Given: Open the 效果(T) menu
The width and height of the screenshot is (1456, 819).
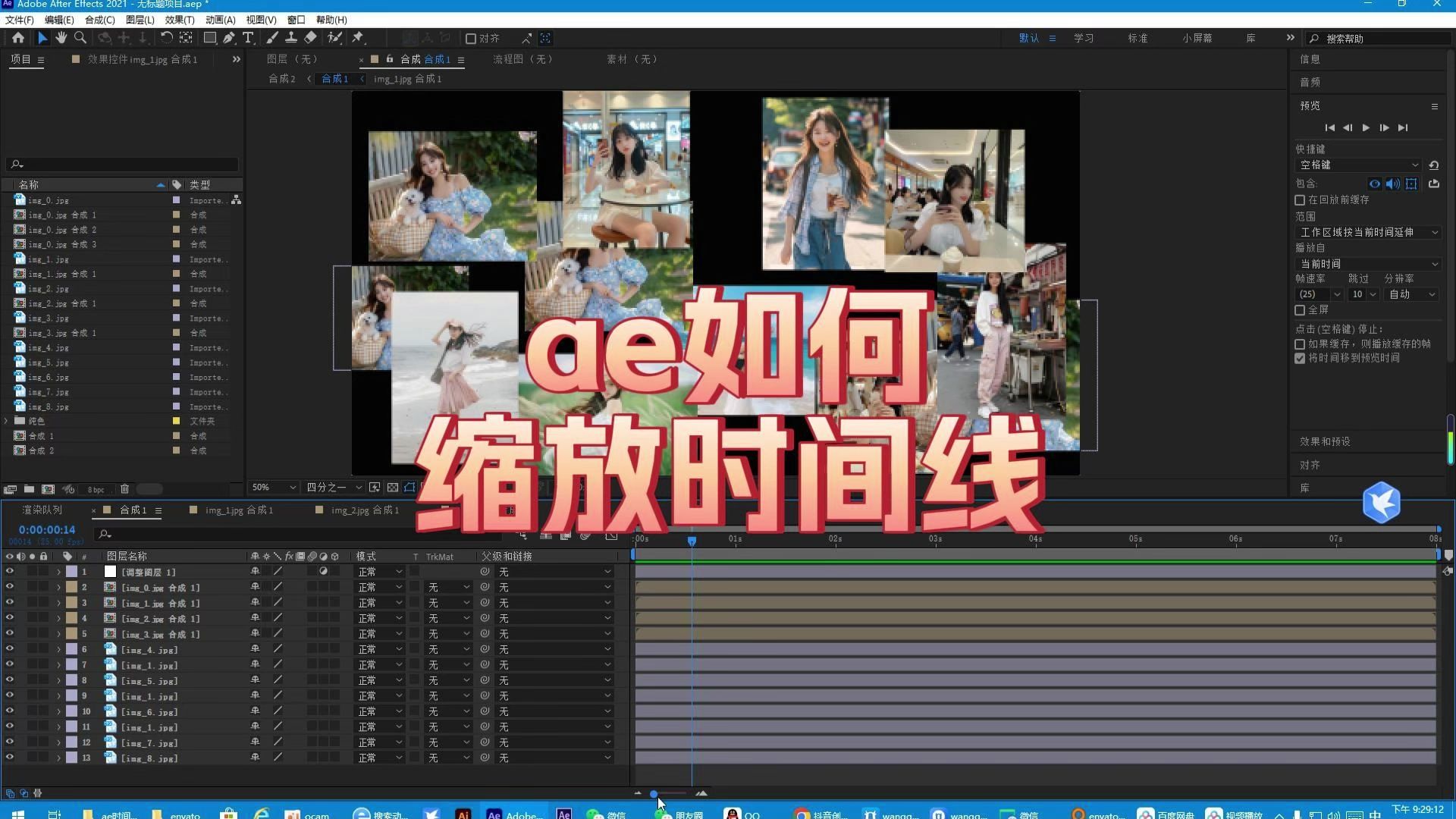Looking at the screenshot, I should tap(179, 20).
